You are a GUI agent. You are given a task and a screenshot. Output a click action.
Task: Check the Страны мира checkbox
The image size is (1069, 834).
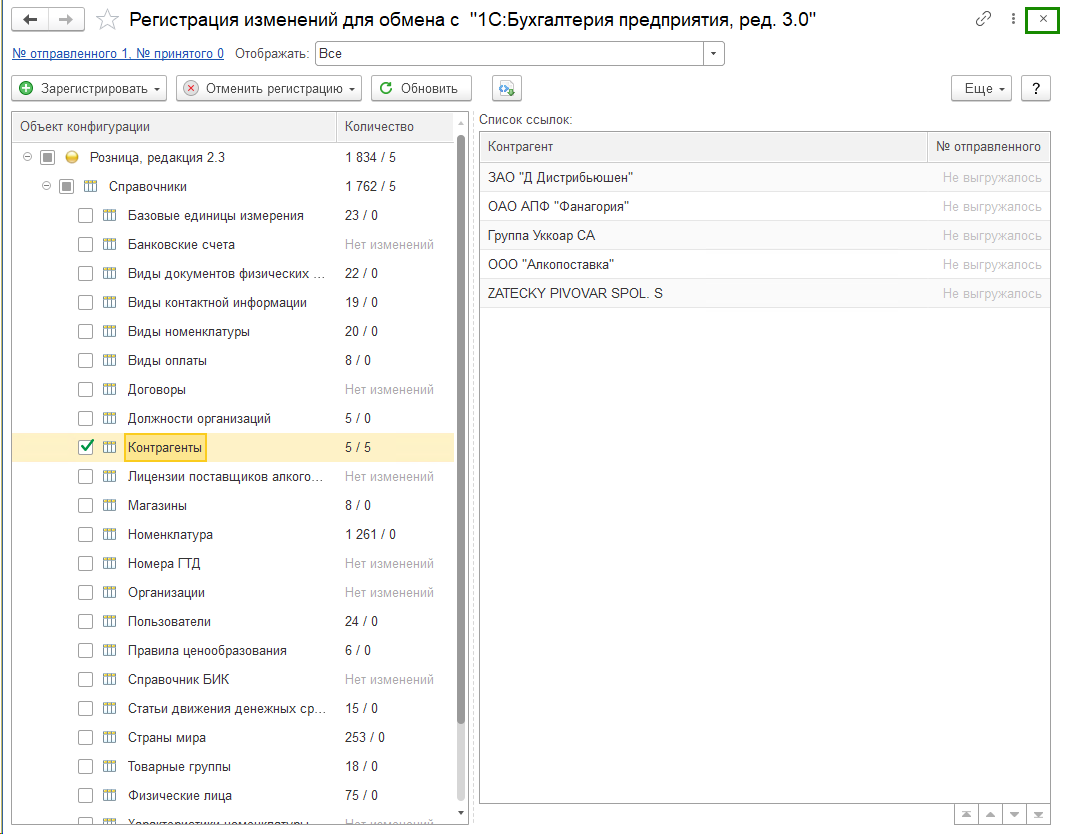pyautogui.click(x=85, y=737)
